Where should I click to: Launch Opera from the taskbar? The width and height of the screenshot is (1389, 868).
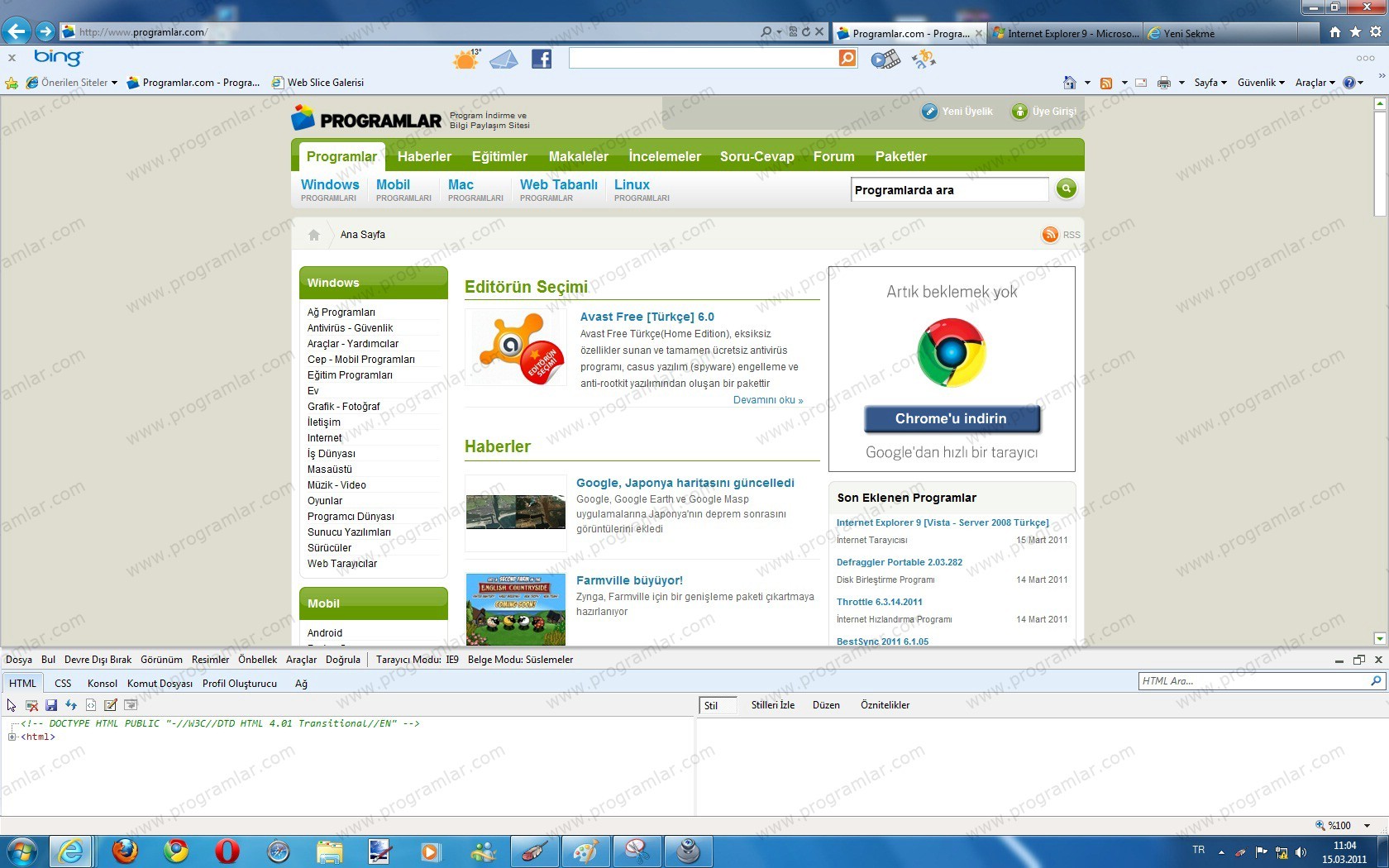pos(227,851)
